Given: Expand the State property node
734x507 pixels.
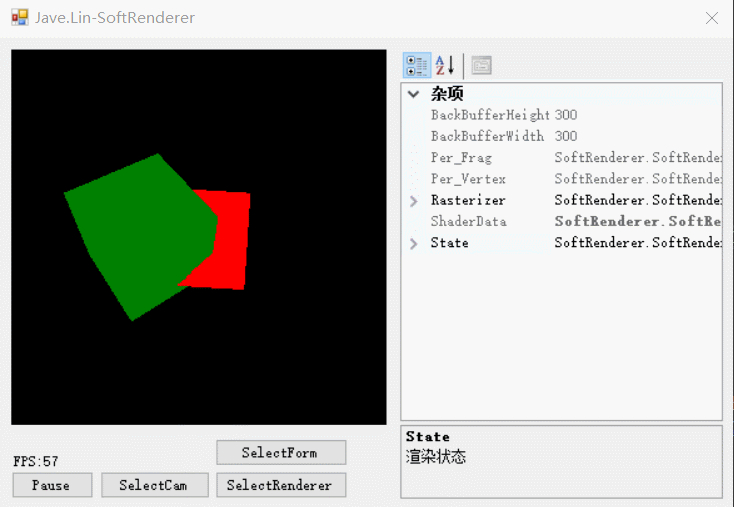Looking at the screenshot, I should coord(413,243).
